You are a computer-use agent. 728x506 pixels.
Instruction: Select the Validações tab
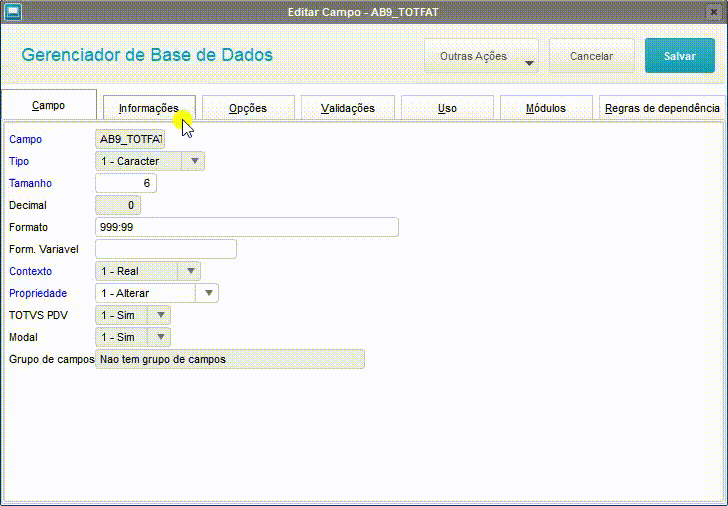click(x=348, y=108)
